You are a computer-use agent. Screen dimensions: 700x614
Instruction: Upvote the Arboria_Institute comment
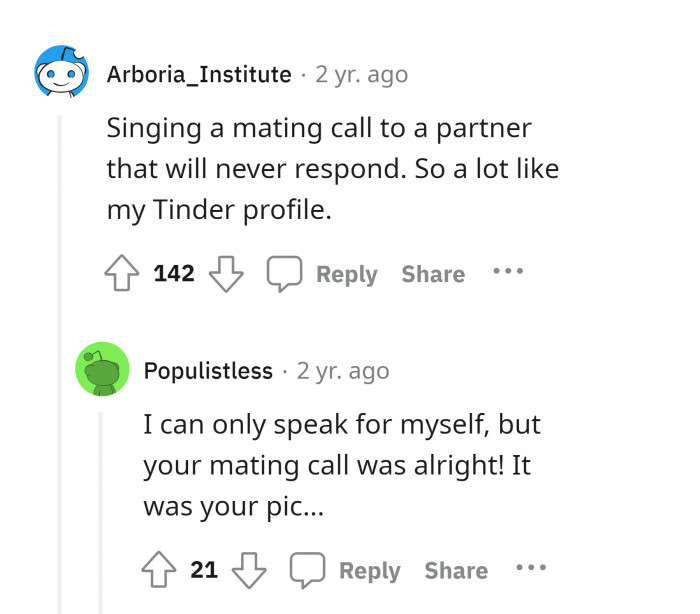(x=124, y=274)
